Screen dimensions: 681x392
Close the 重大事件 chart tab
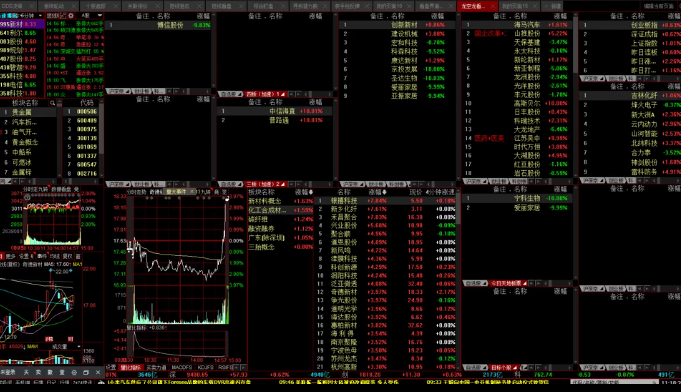pos(192,191)
